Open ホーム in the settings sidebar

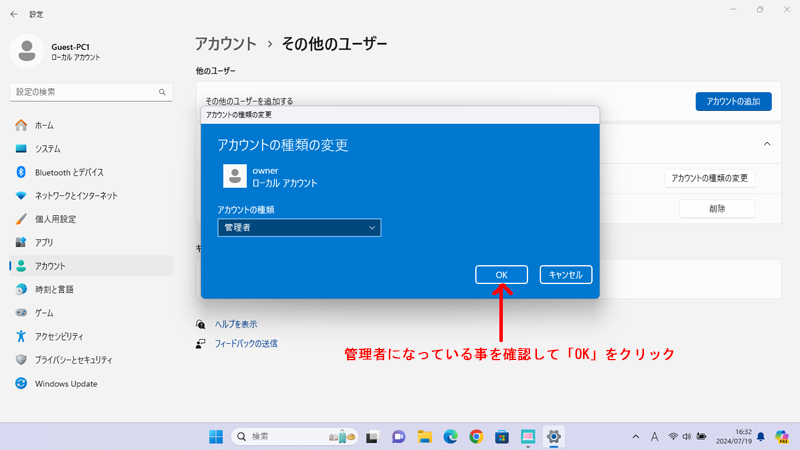(x=44, y=126)
